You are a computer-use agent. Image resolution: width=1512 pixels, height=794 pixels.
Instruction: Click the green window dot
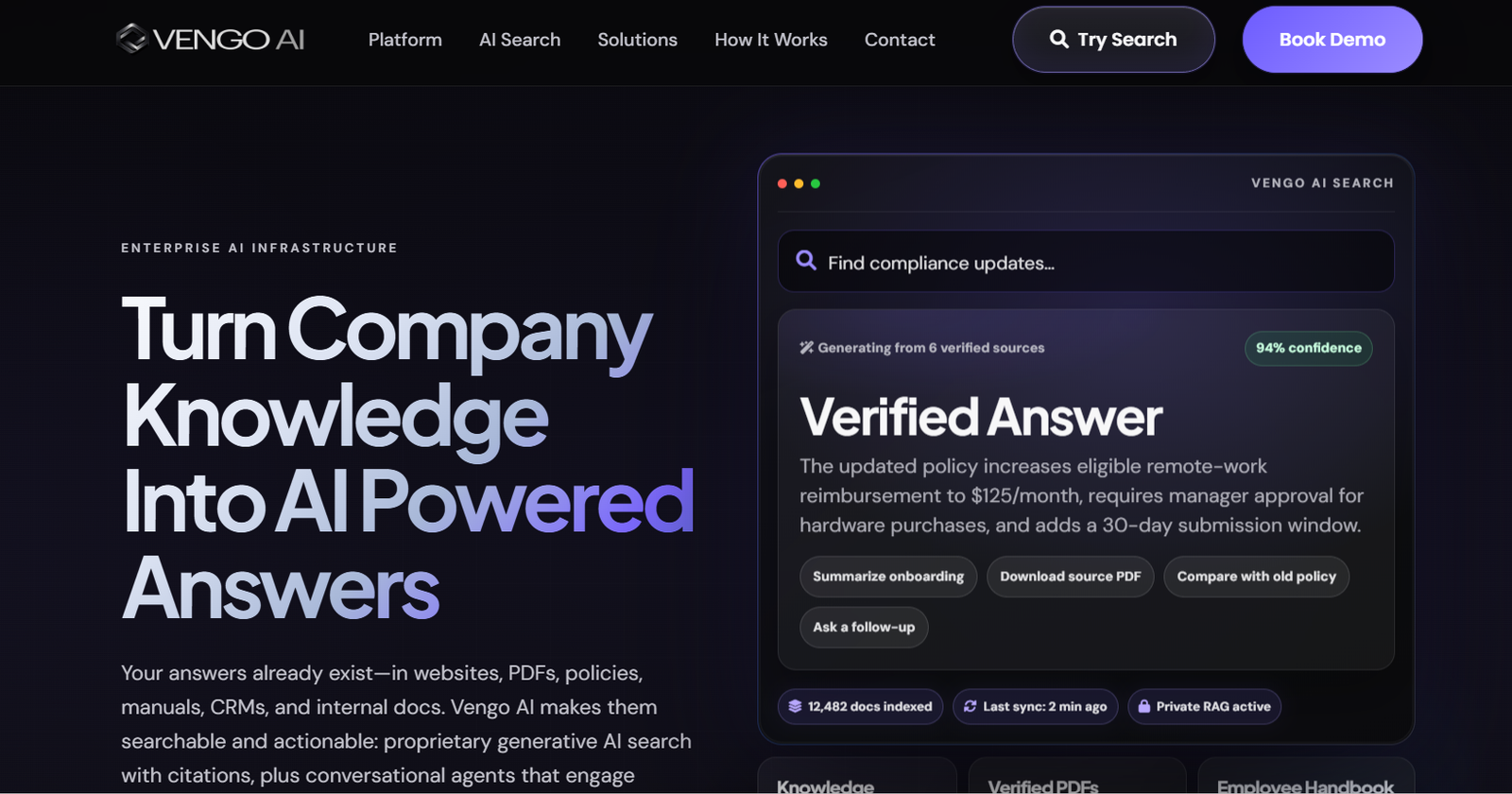tap(816, 183)
